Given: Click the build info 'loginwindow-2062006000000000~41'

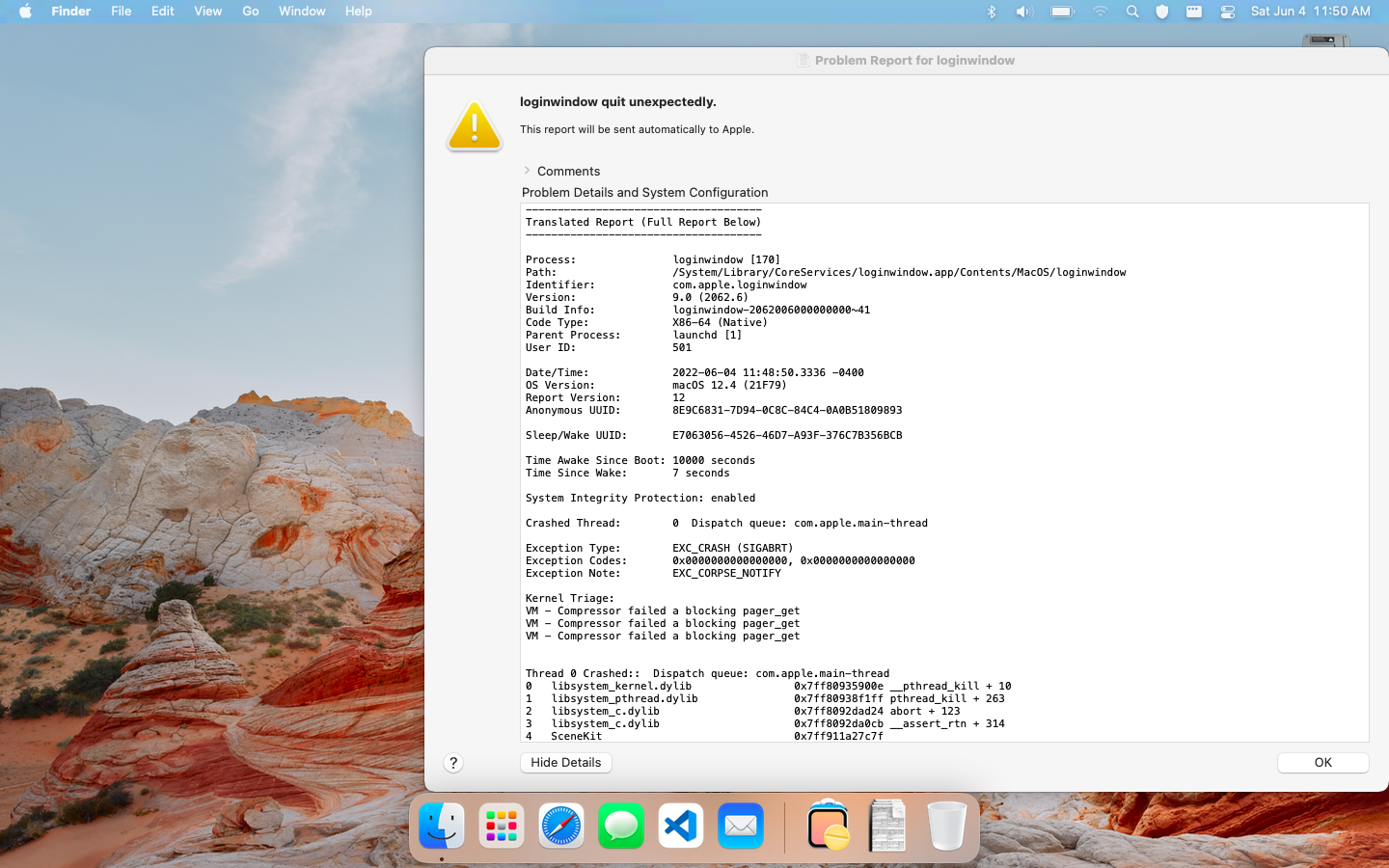Looking at the screenshot, I should [772, 311].
